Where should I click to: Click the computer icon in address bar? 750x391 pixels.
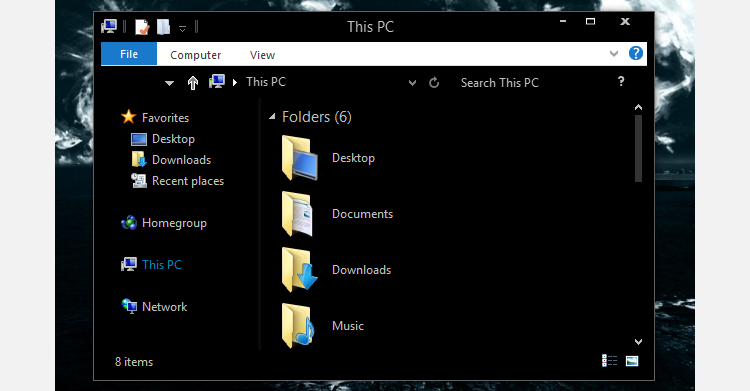coord(217,81)
